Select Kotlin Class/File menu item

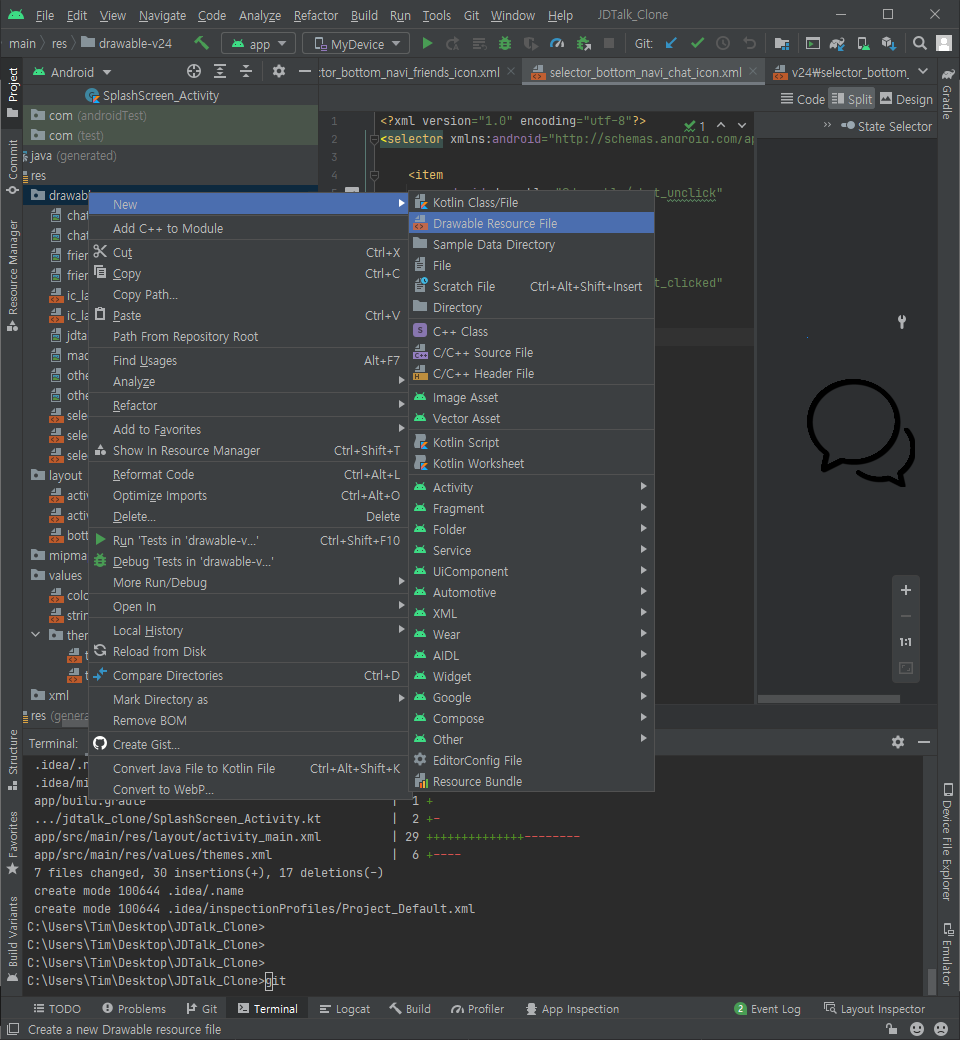point(531,202)
